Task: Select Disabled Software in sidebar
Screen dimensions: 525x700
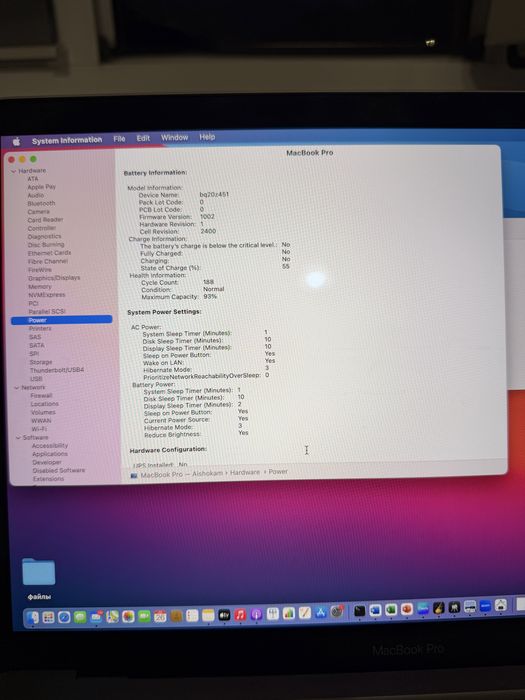Action: click(x=58, y=471)
